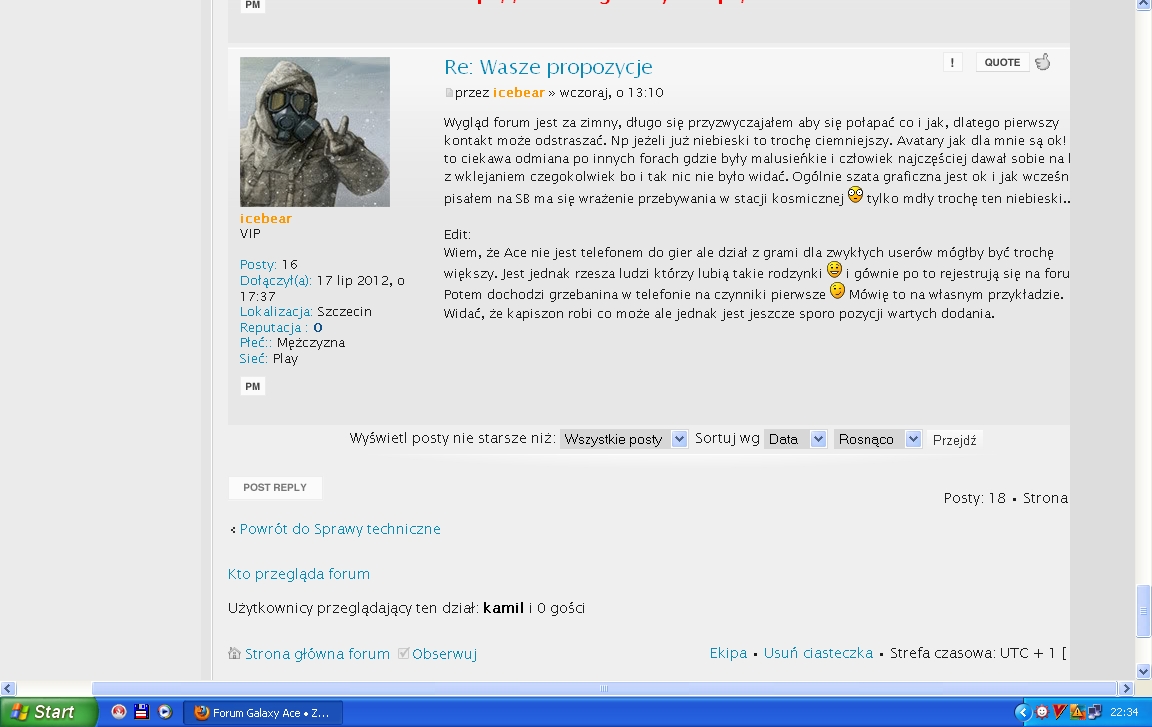Click vertical scrollbar down arrow
The width and height of the screenshot is (1152, 727).
click(1144, 671)
